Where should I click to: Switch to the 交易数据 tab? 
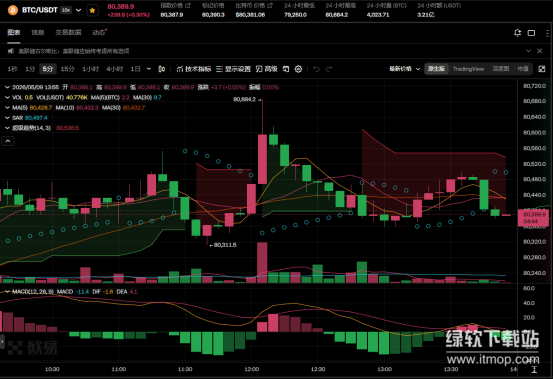[68, 32]
